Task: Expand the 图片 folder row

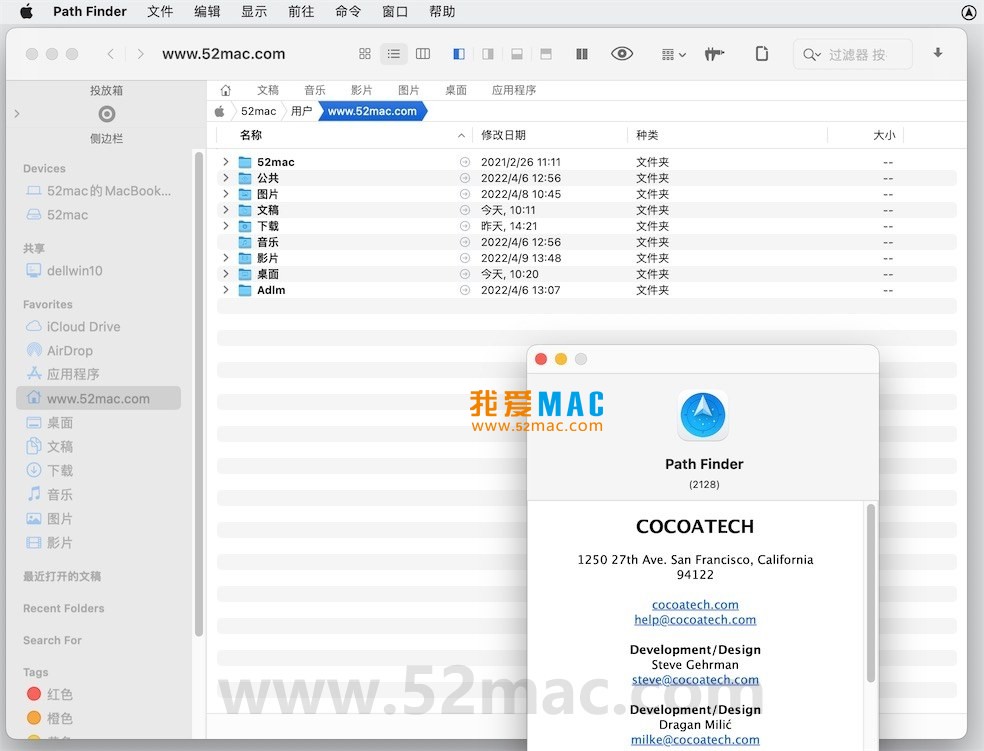Action: click(226, 194)
